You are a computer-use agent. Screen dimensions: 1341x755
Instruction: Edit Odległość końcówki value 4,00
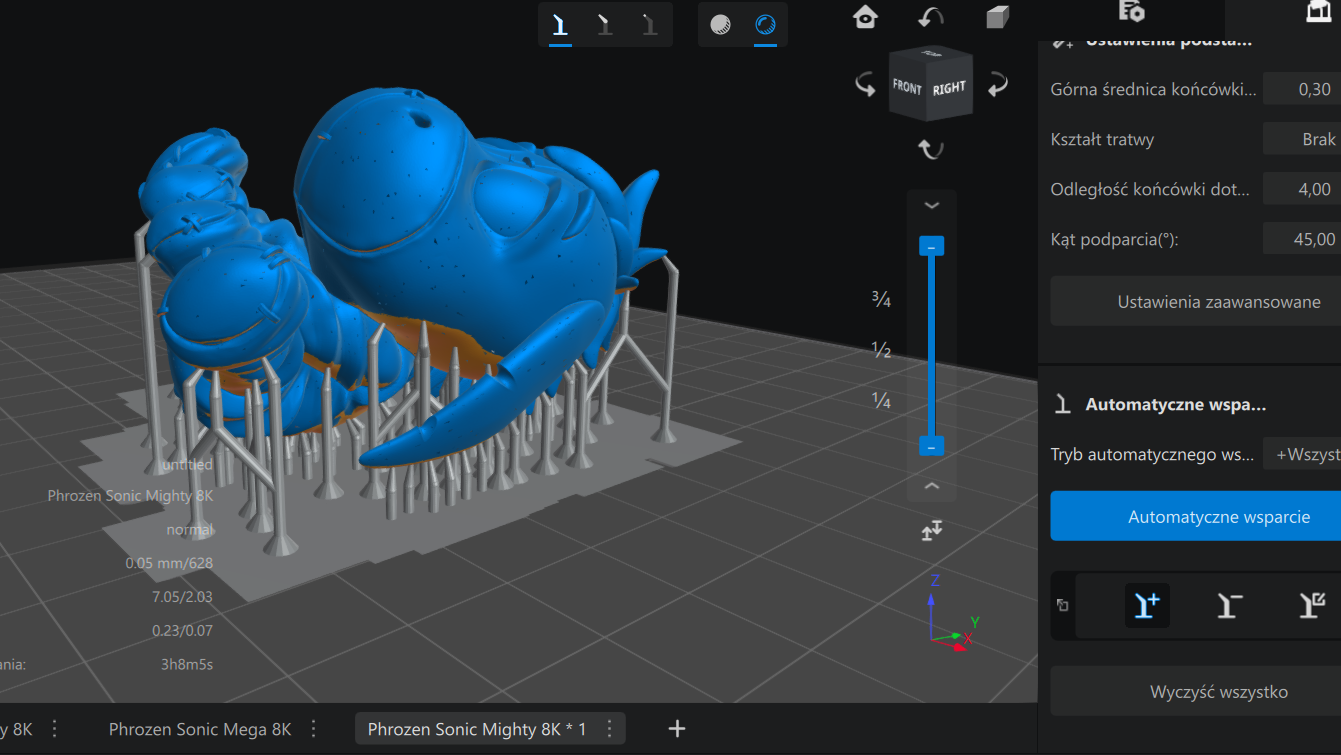1301,189
